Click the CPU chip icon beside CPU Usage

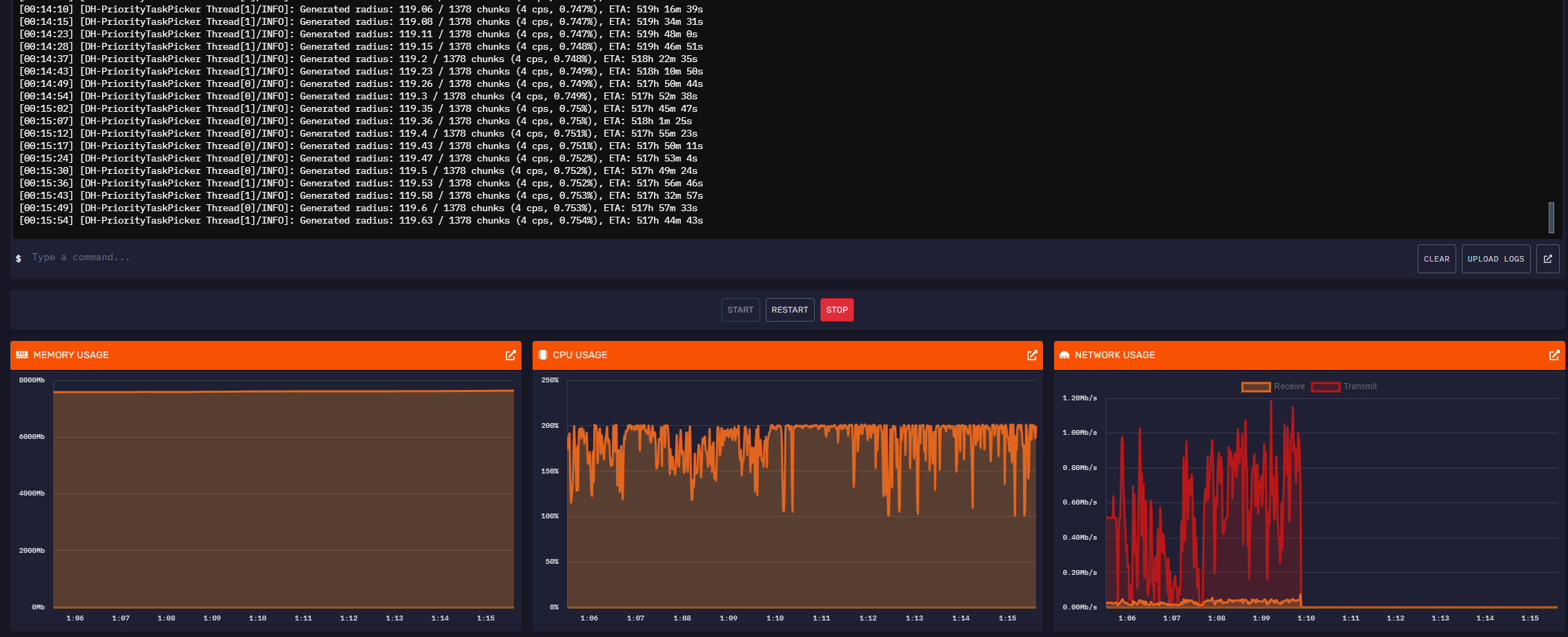coord(543,355)
